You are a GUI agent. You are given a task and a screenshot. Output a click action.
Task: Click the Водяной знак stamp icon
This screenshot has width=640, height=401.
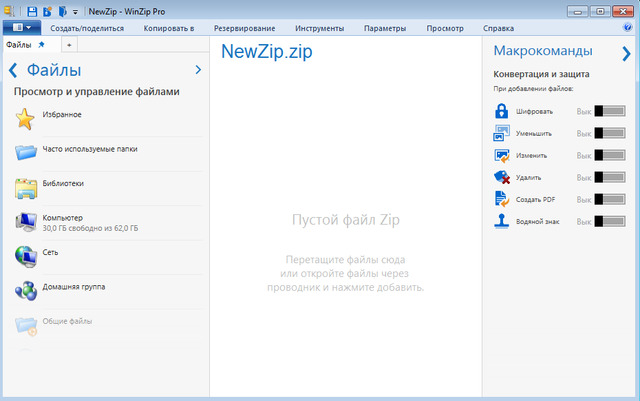click(x=502, y=221)
